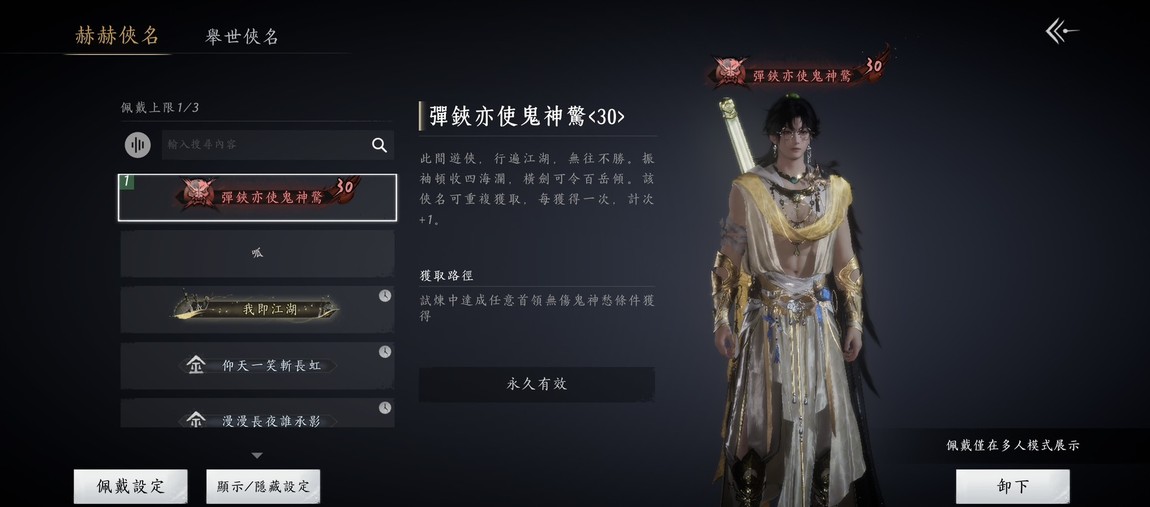This screenshot has width=1150, height=507.
Task: Expand the title list with the down arrow
Action: click(x=257, y=456)
